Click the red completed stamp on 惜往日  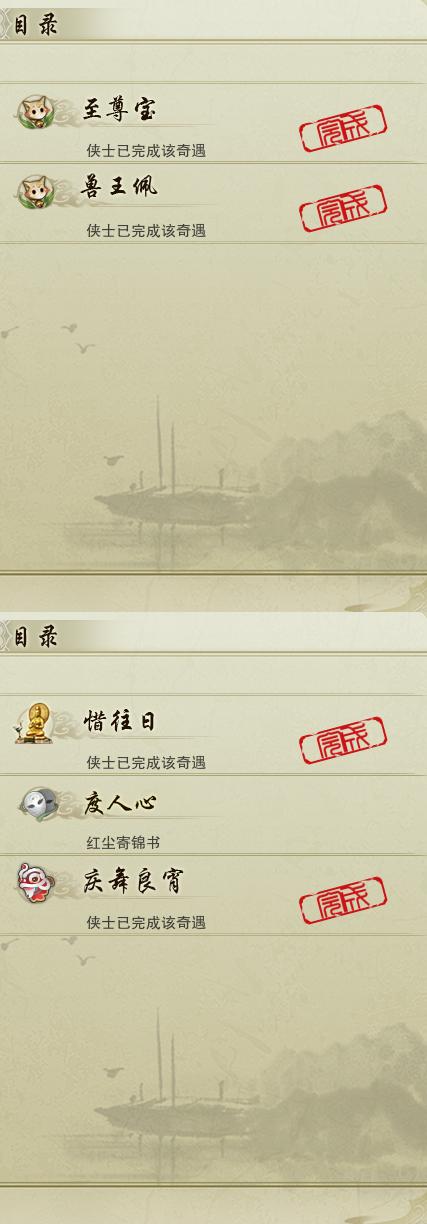coord(343,741)
